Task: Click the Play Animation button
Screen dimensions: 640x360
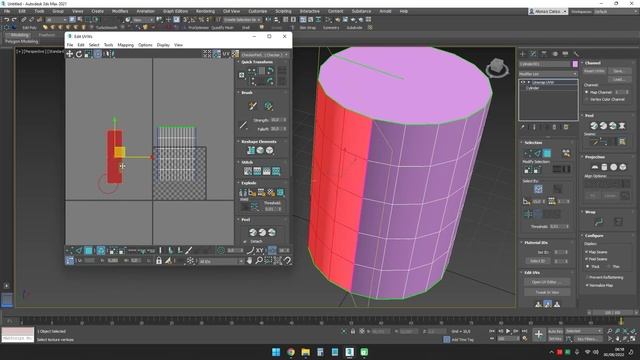Action: 508,331
